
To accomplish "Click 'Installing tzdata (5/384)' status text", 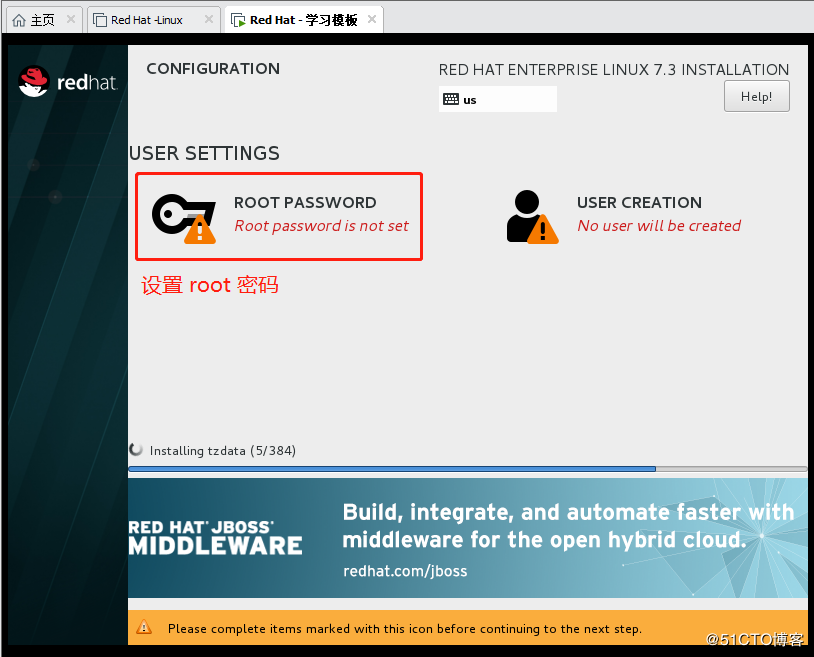I will point(223,450).
